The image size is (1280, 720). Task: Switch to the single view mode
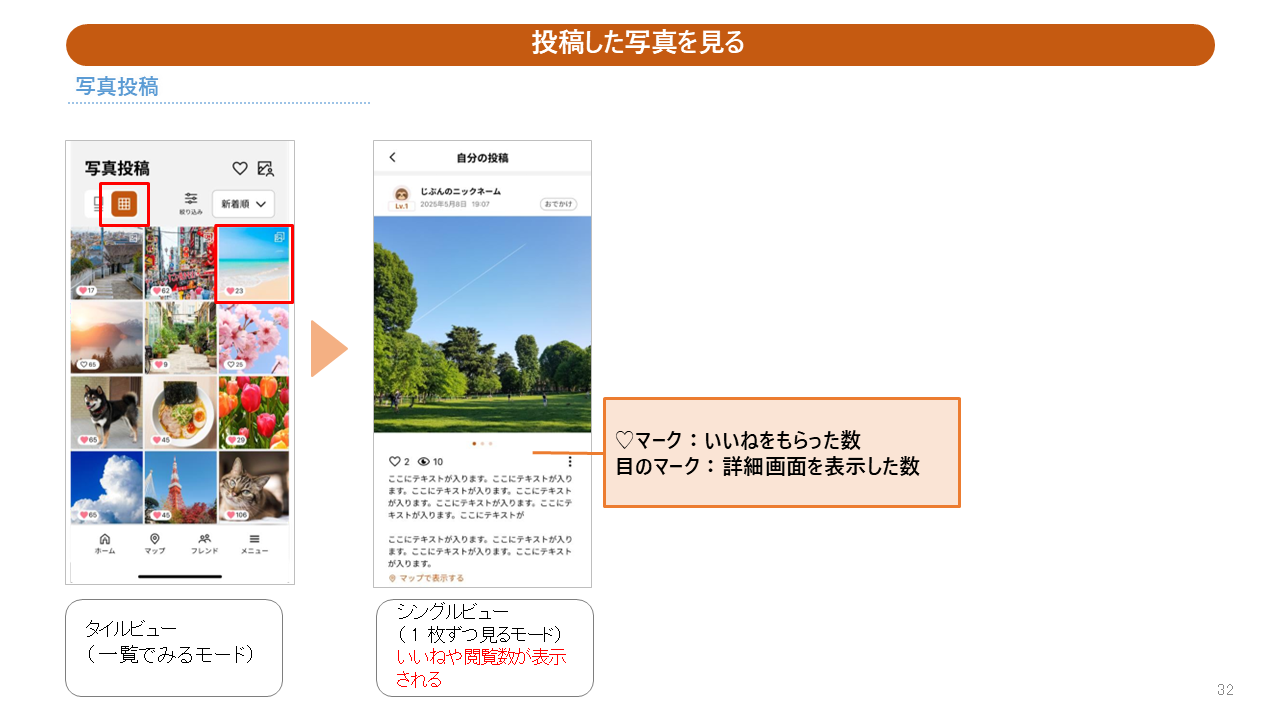(x=97, y=204)
